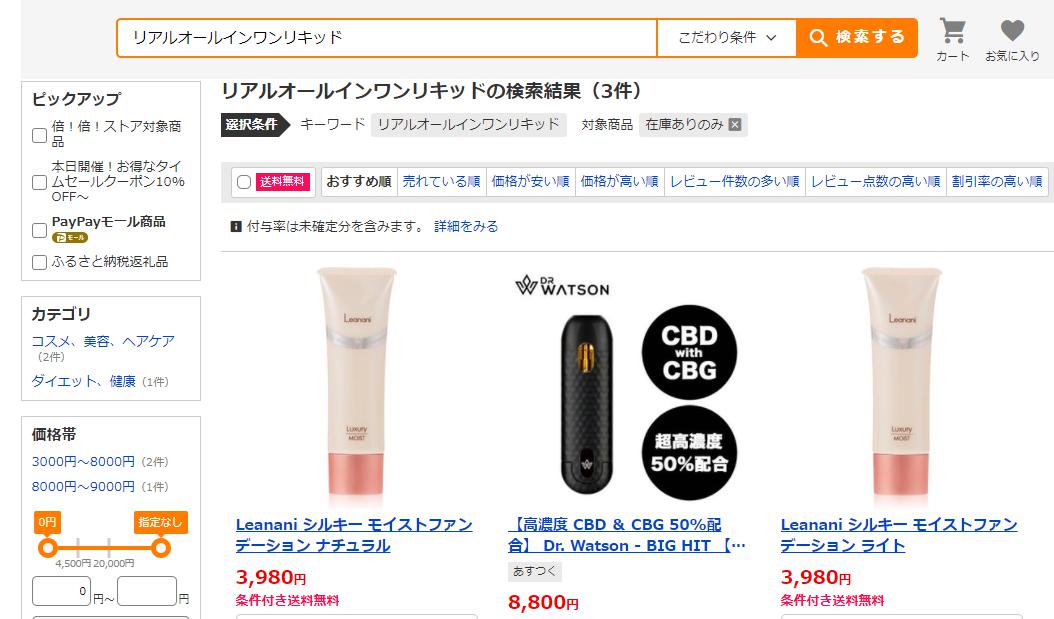Focus the minimum price input field
This screenshot has width=1054, height=619.
click(61, 591)
